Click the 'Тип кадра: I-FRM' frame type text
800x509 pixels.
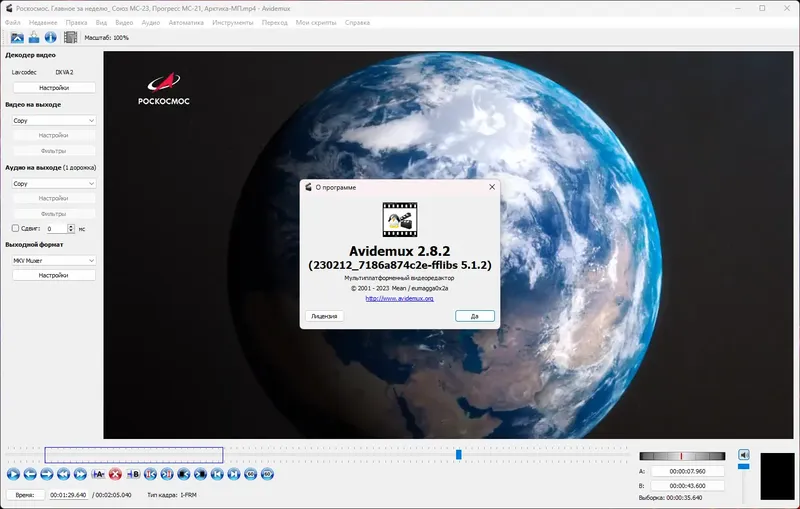(172, 495)
